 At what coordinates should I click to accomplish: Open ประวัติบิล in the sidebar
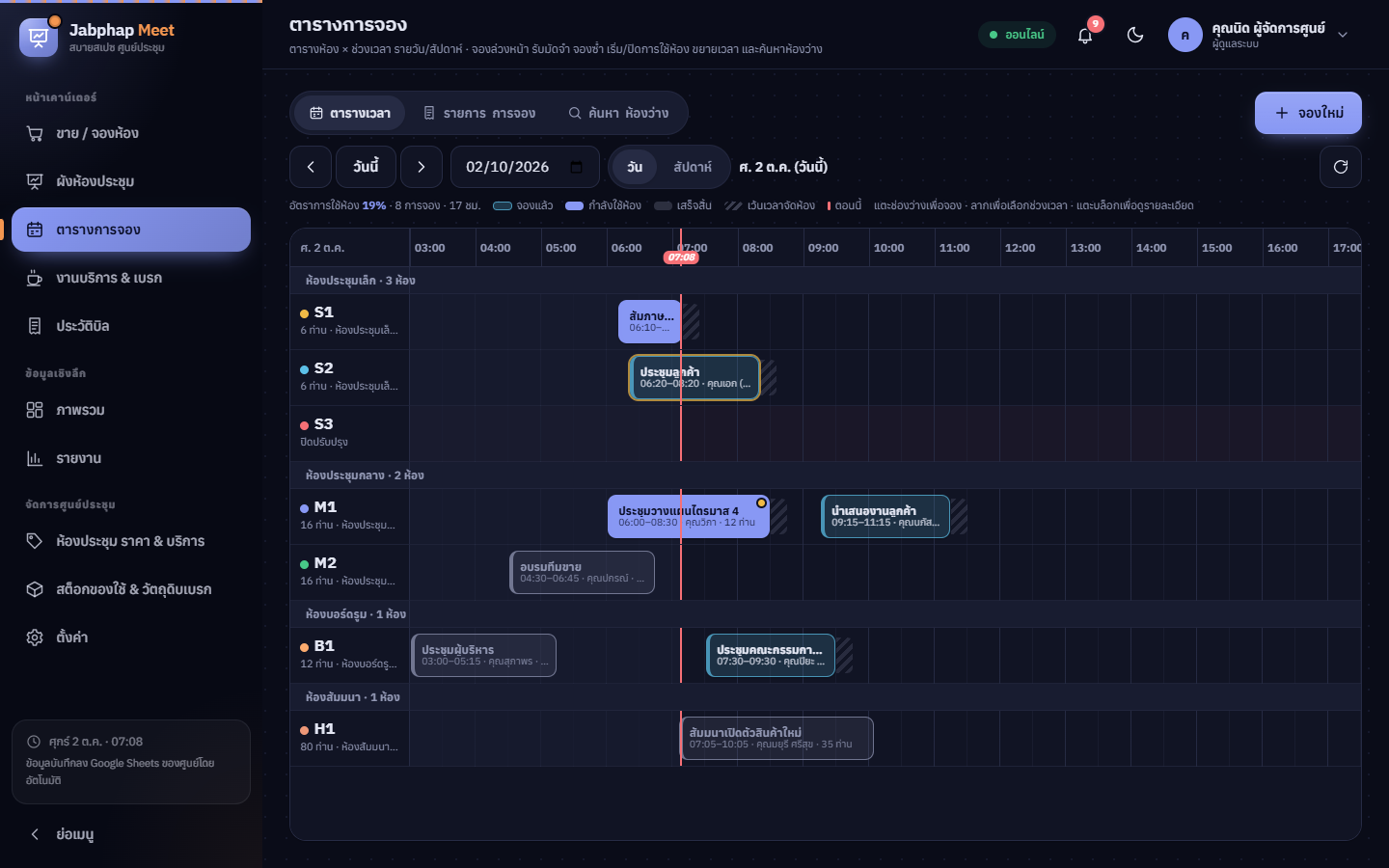click(131, 326)
